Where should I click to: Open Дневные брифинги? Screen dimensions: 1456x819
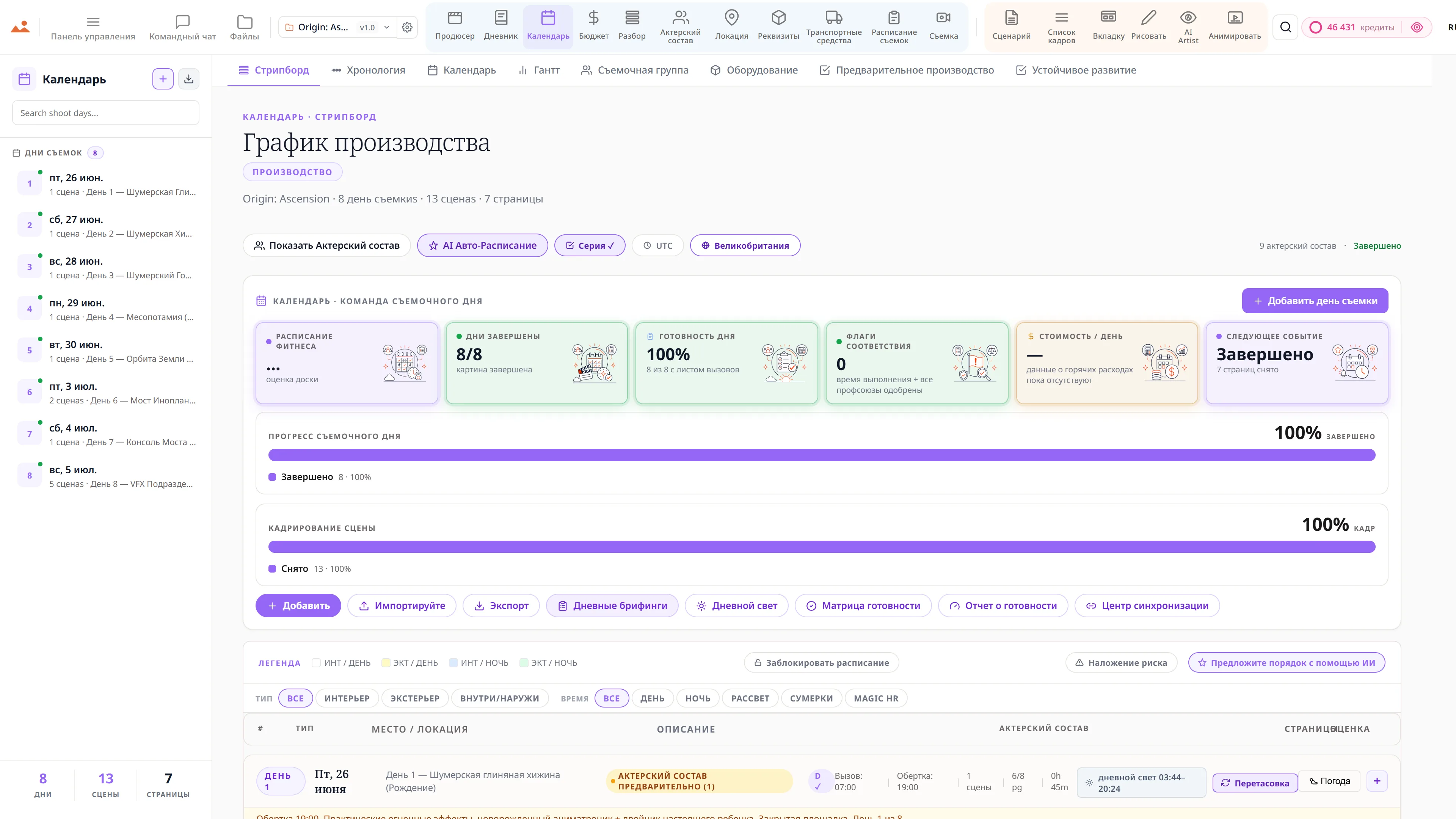(x=612, y=606)
